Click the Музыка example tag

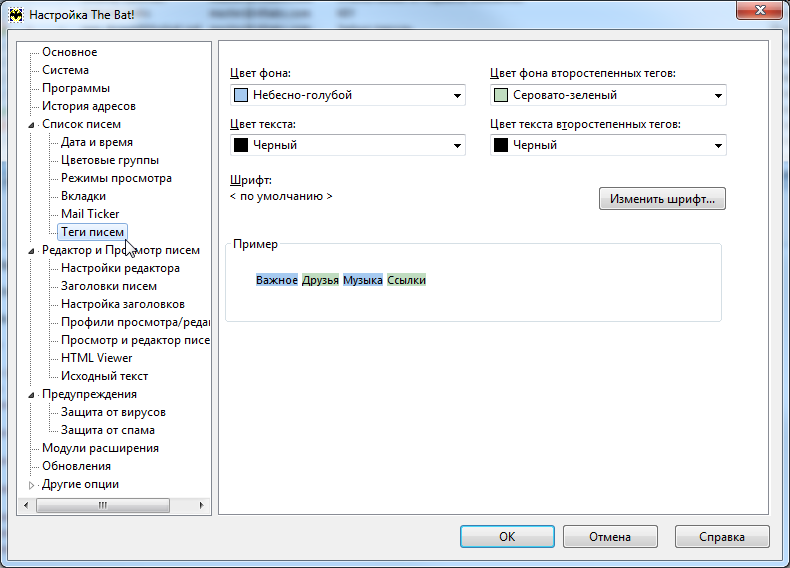point(363,280)
